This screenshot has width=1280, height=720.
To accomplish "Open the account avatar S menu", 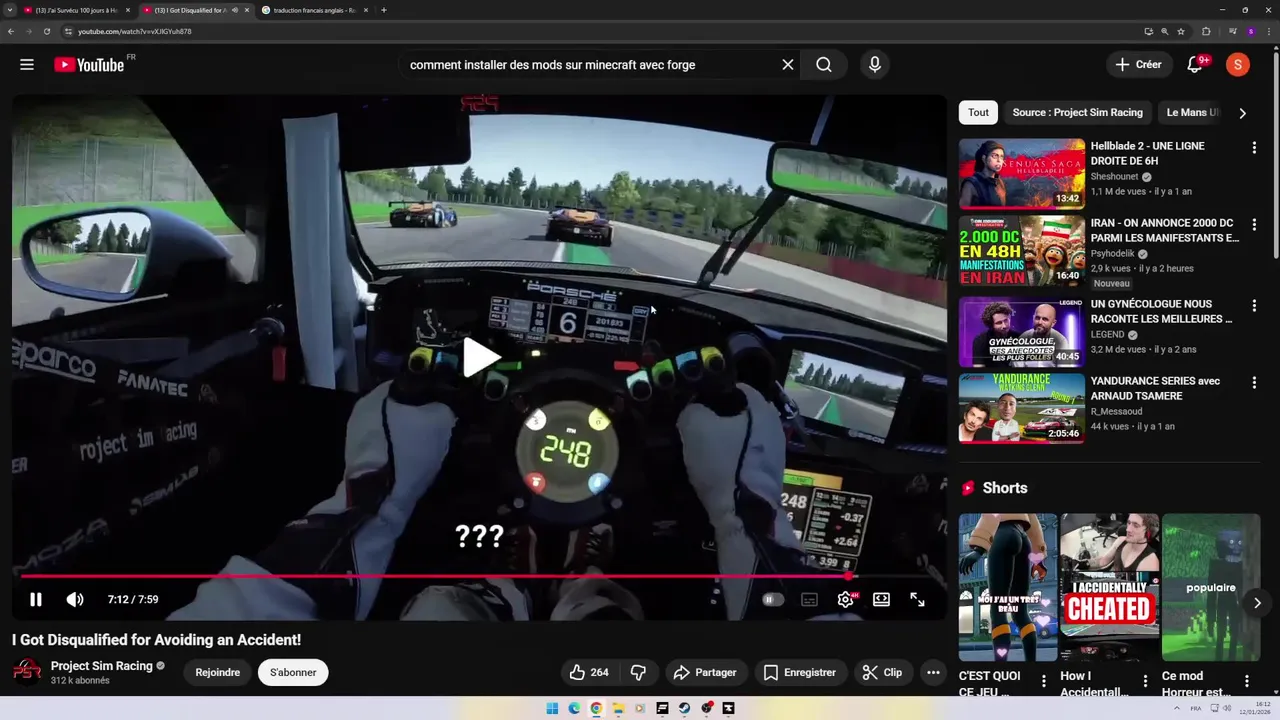I will (1238, 65).
